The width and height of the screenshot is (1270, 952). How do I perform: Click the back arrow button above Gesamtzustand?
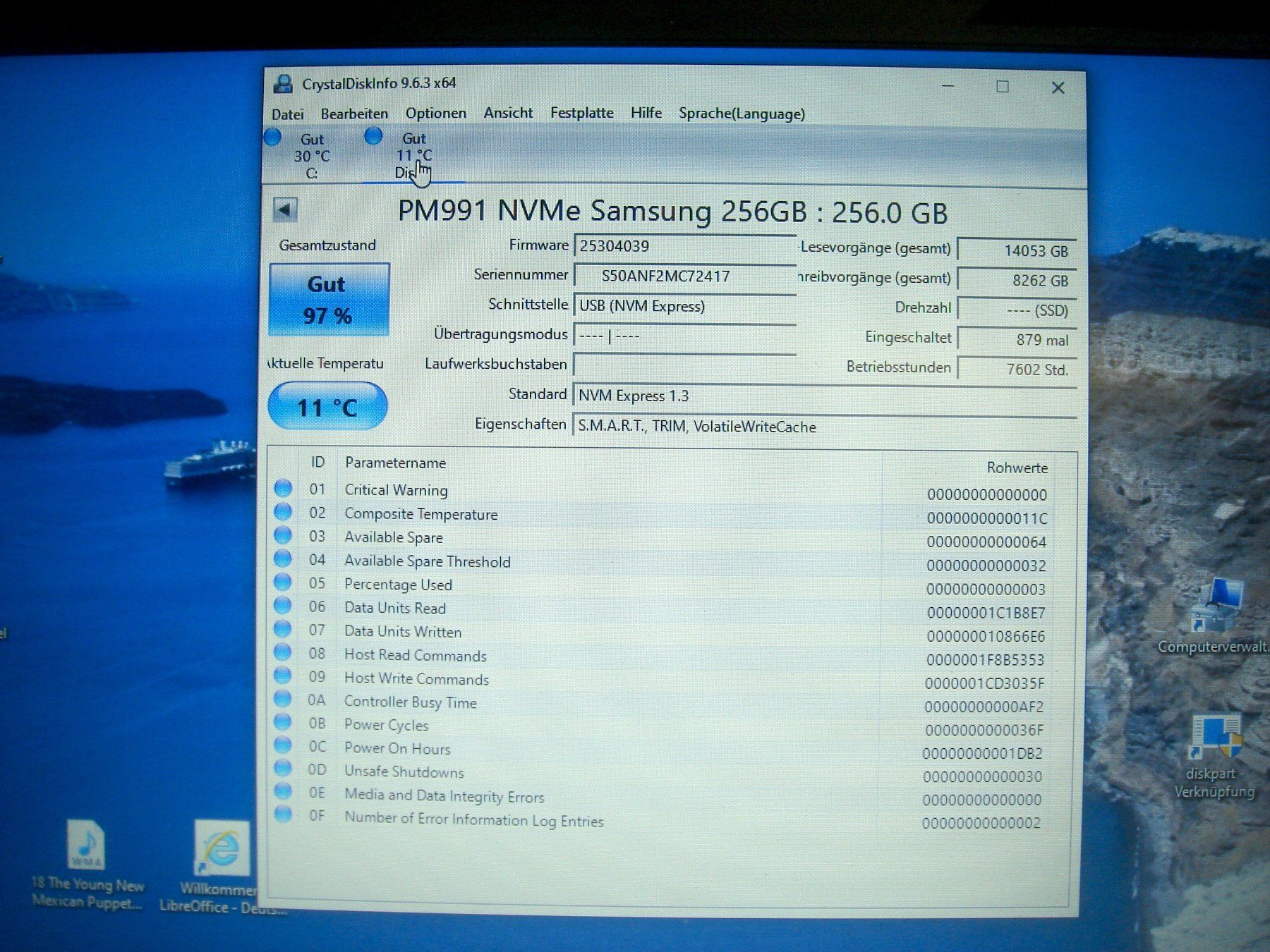tap(286, 209)
